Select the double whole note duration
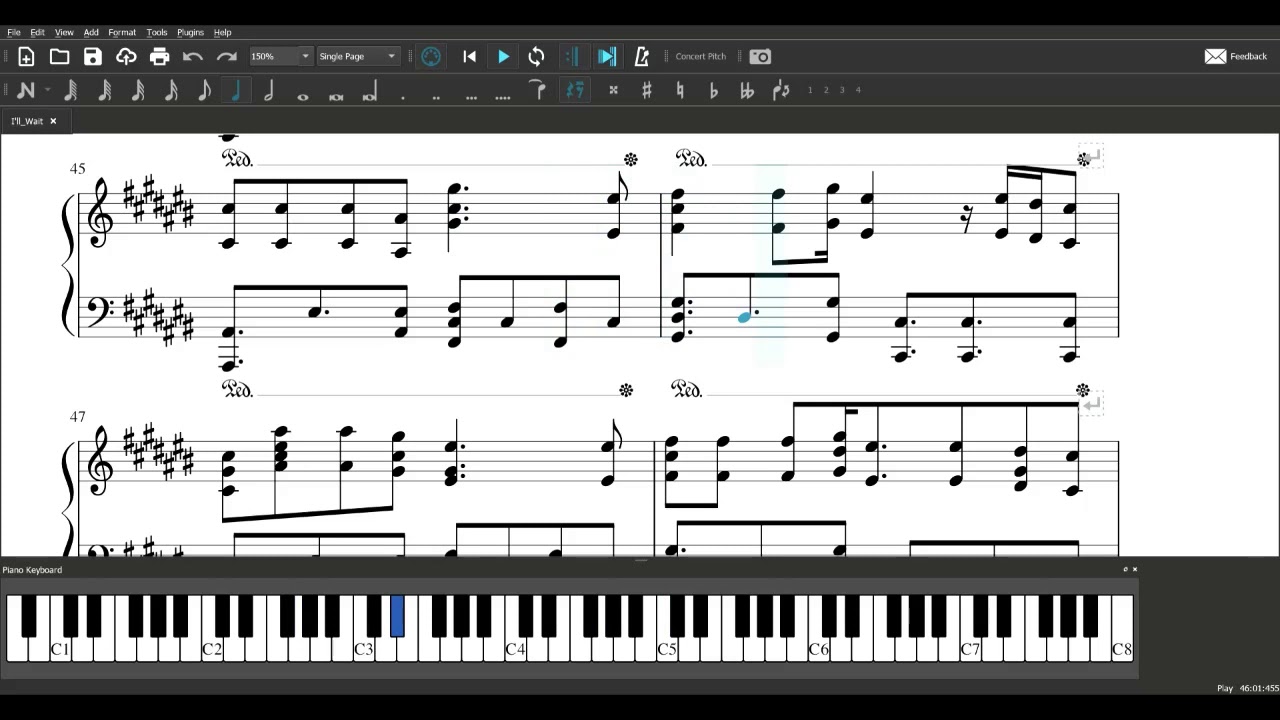This screenshot has height=720, width=1280. [336, 95]
